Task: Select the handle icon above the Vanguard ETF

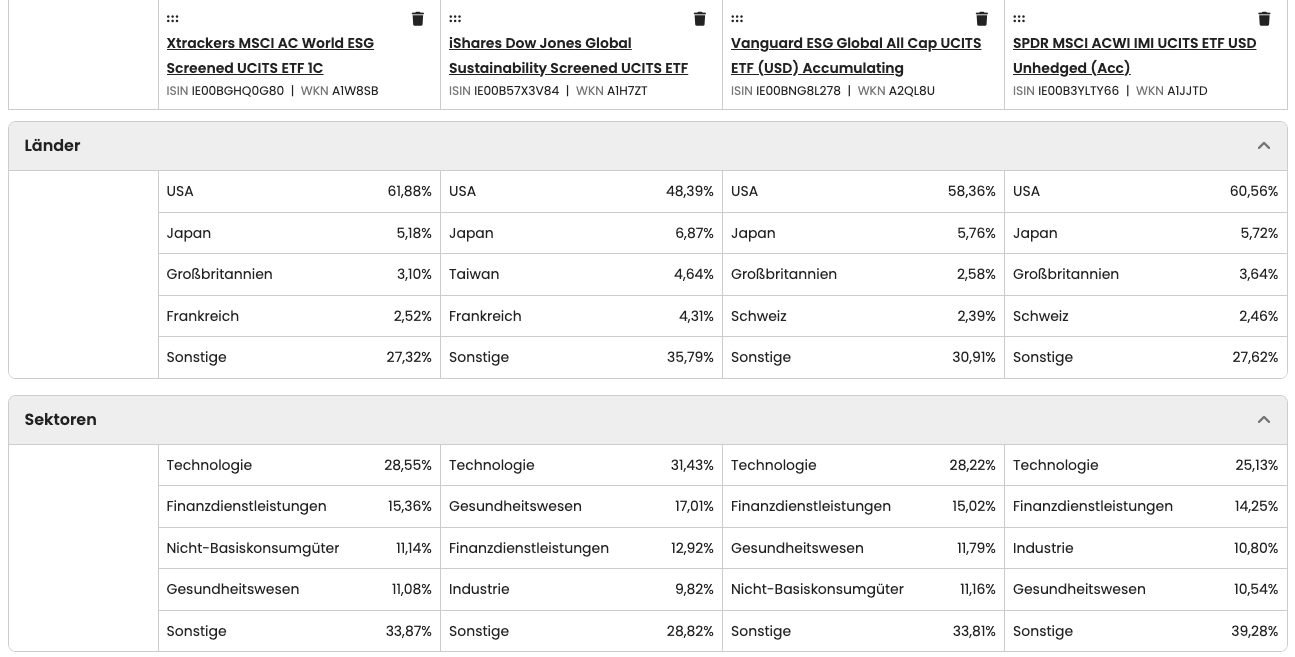Action: tap(737, 18)
